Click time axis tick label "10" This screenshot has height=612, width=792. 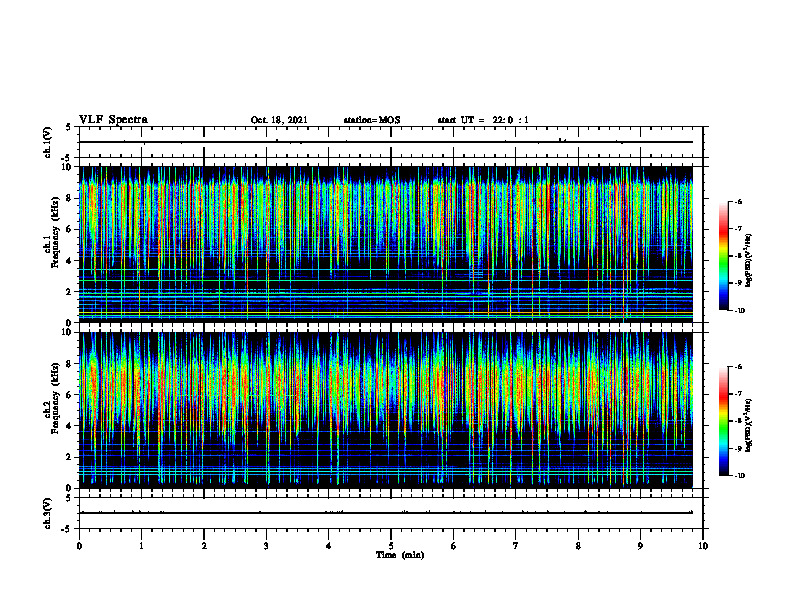(703, 546)
